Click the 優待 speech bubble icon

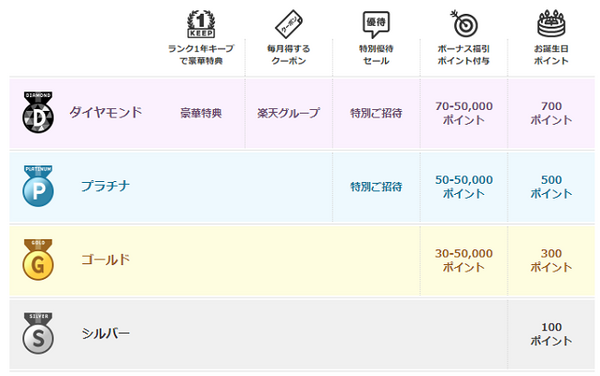pyautogui.click(x=376, y=24)
